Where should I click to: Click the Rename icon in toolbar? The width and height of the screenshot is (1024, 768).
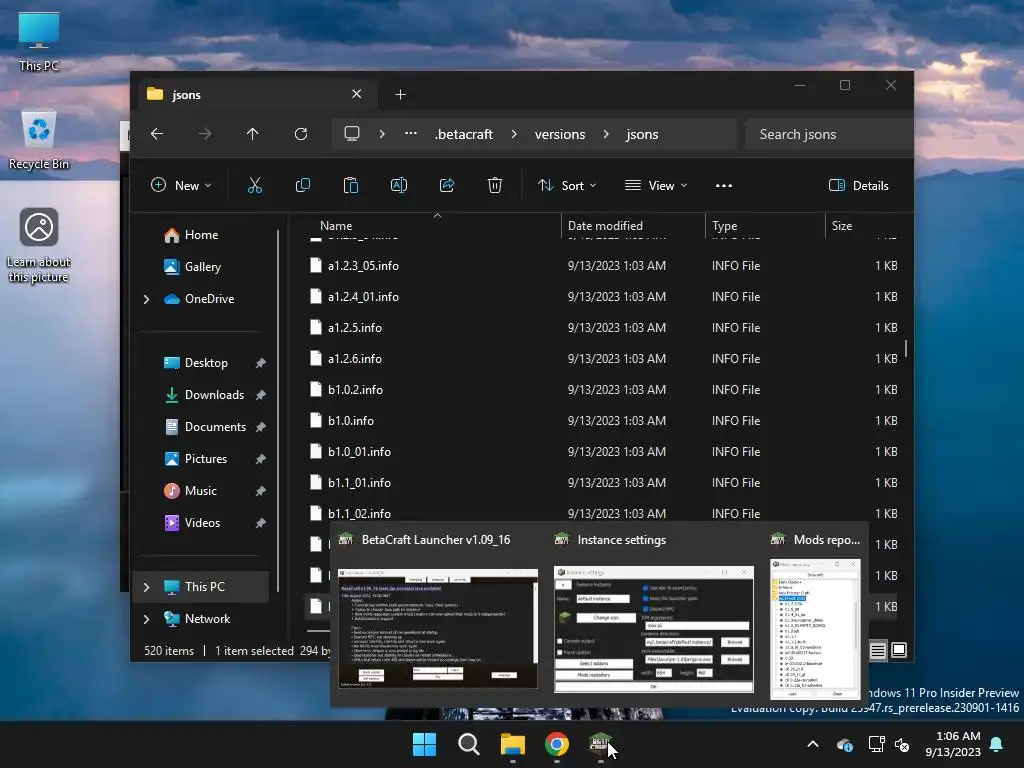[399, 185]
